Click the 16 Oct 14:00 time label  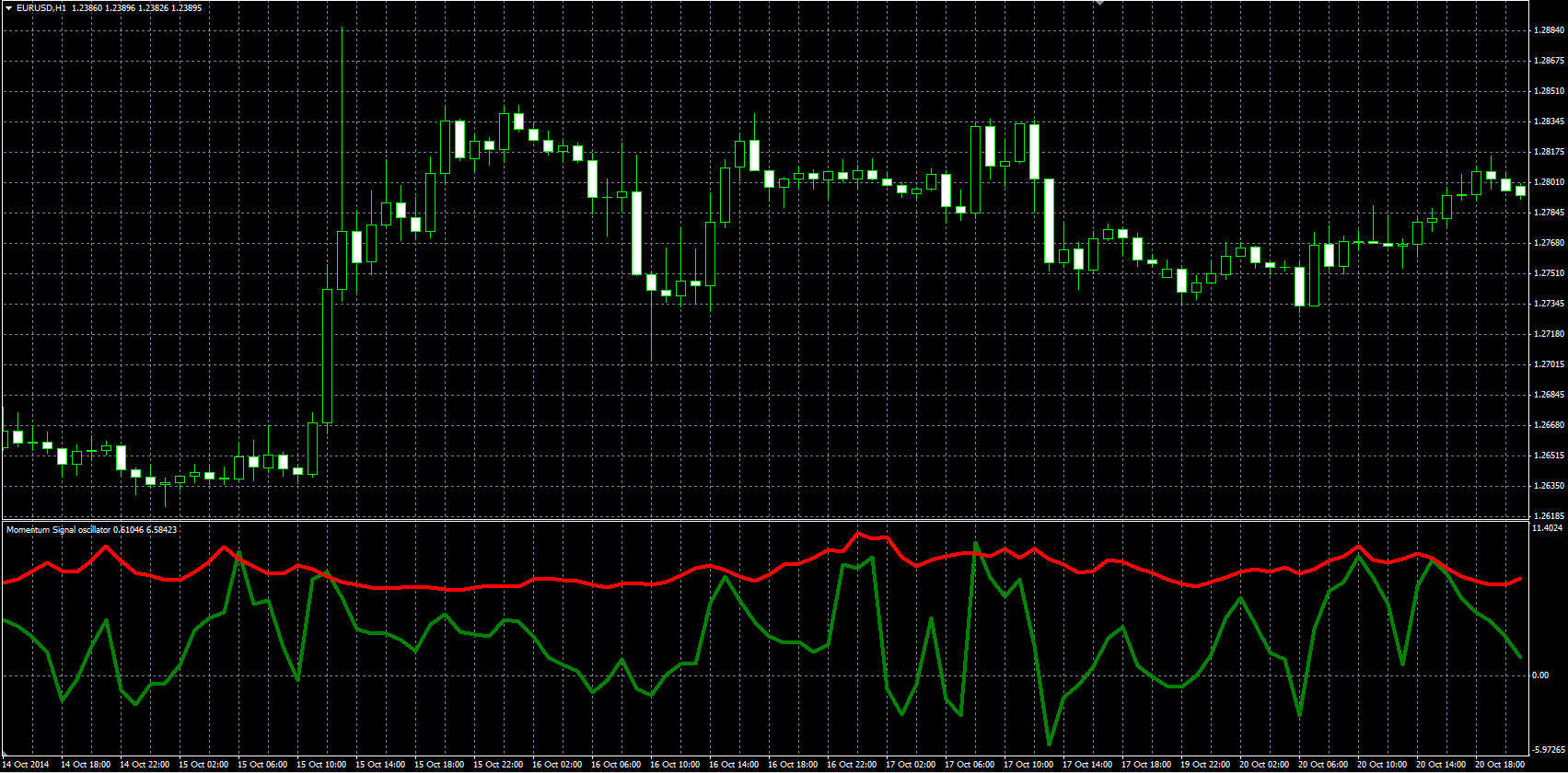(x=734, y=765)
